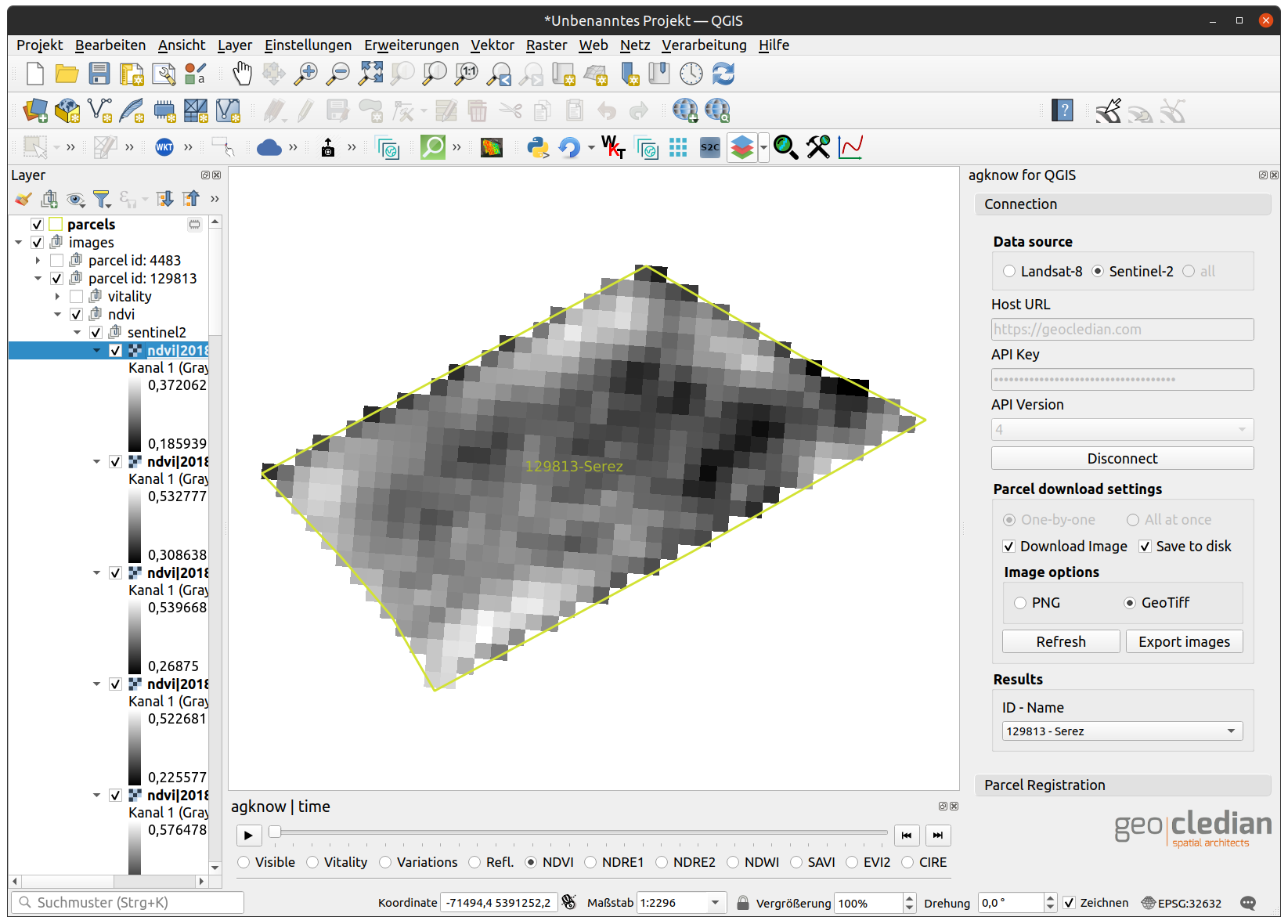
Task: Click the Zoom In magnifier tool
Action: pos(305,74)
